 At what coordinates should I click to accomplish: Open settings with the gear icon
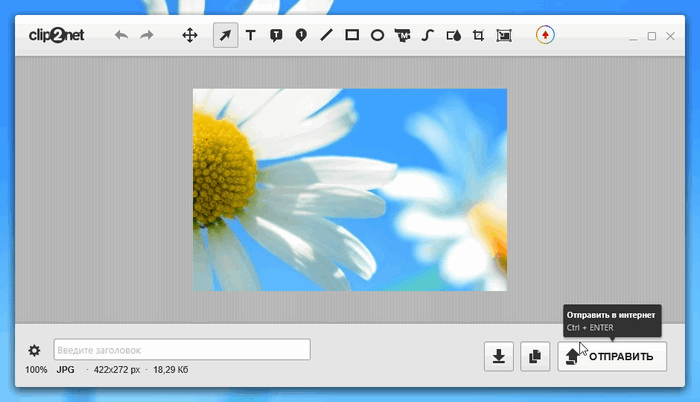coord(34,350)
